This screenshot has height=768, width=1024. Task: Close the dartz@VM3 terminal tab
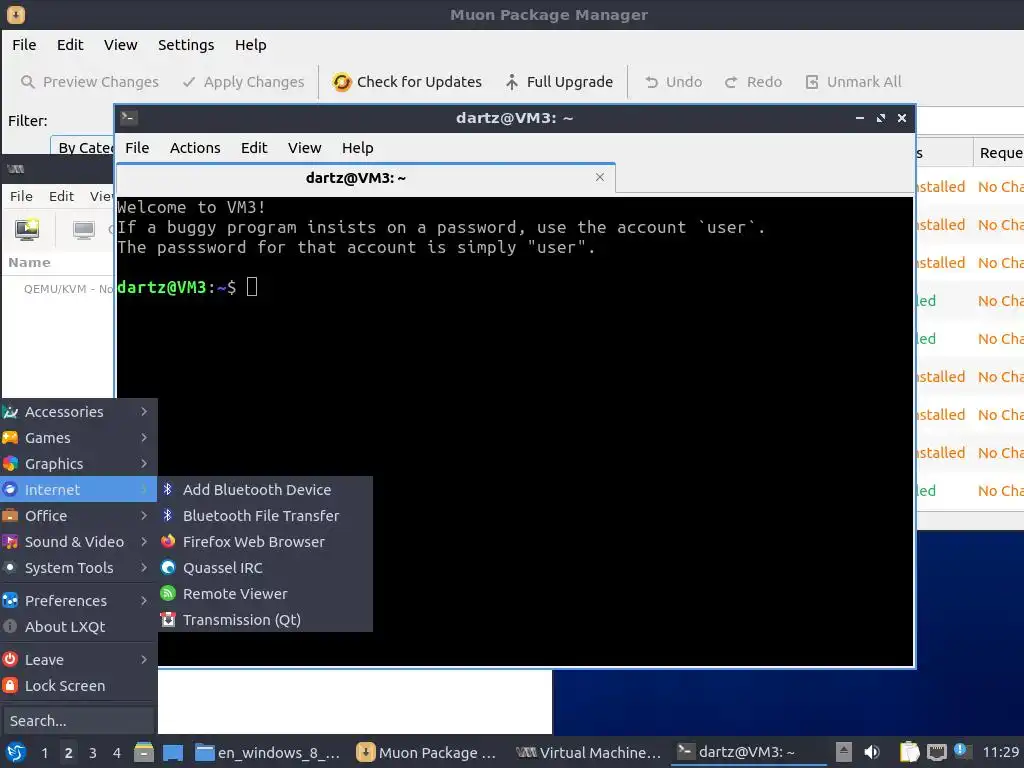coord(600,177)
